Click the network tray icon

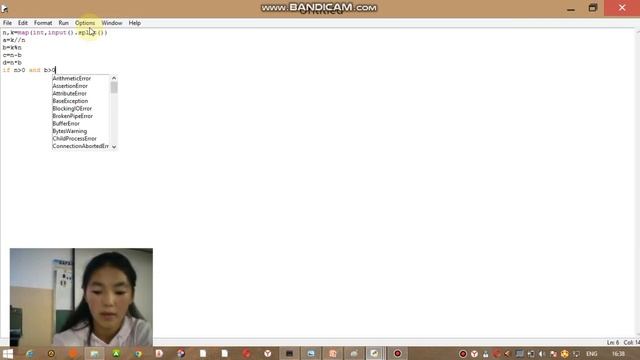pyautogui.click(x=576, y=354)
